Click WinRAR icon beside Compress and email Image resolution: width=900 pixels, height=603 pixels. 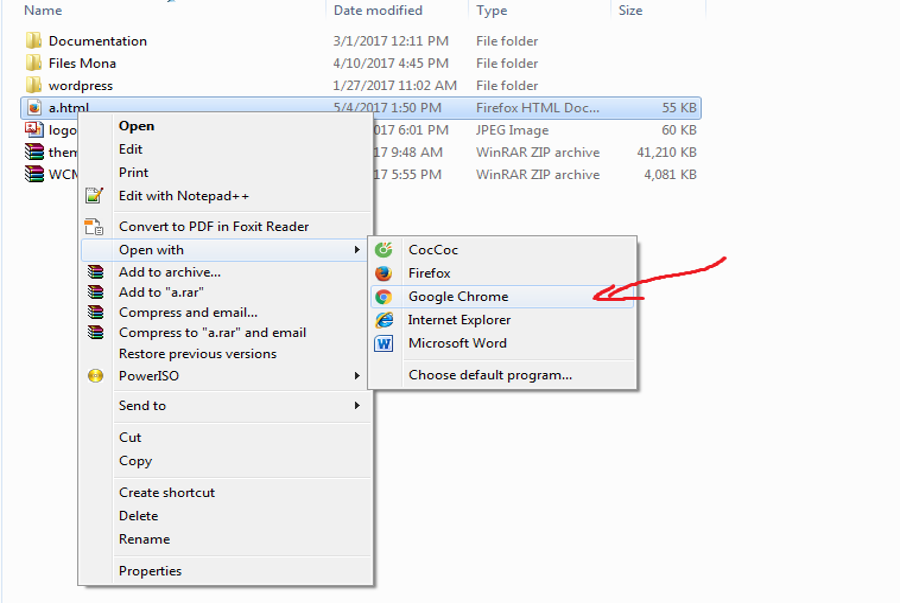point(95,312)
